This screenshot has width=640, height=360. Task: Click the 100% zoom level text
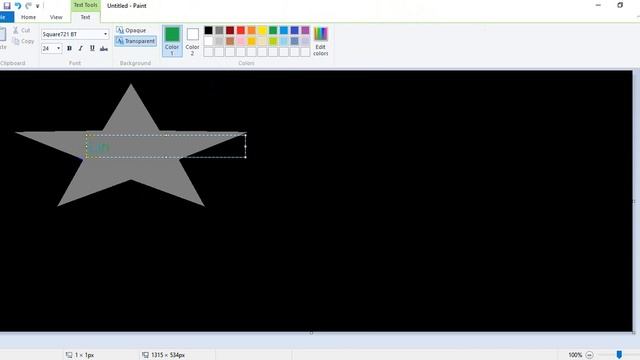tap(575, 355)
